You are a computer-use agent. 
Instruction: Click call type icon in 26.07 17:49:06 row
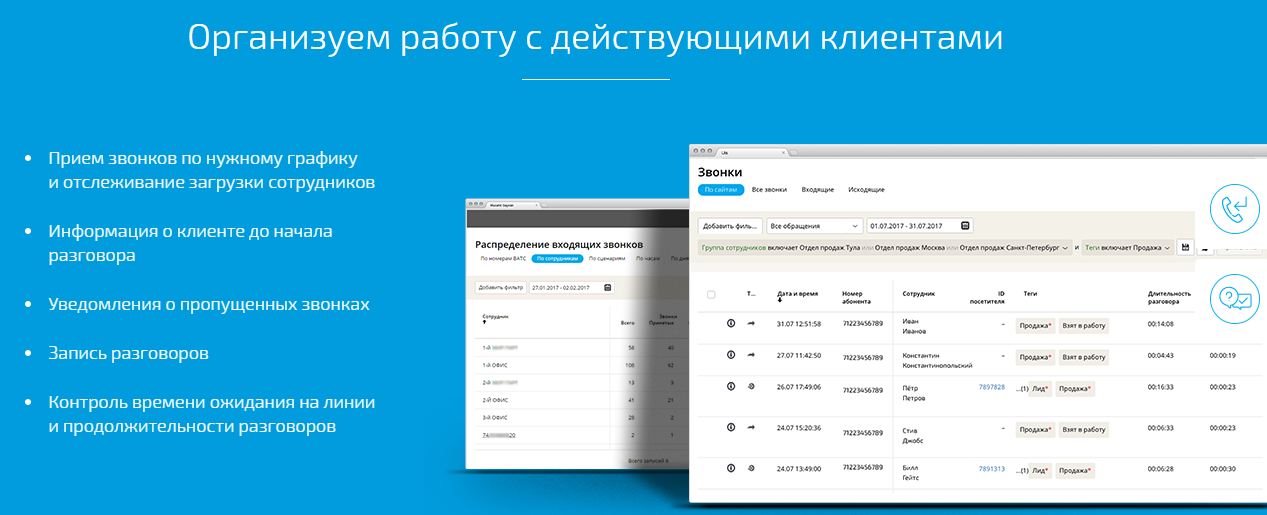pos(751,386)
